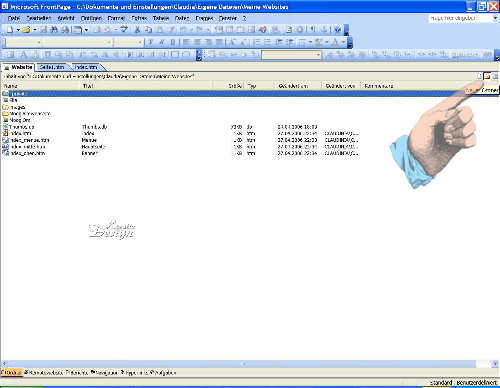Click the Find binoculars toolbar icon
Image resolution: width=500 pixels, height=388 pixels.
point(54,30)
